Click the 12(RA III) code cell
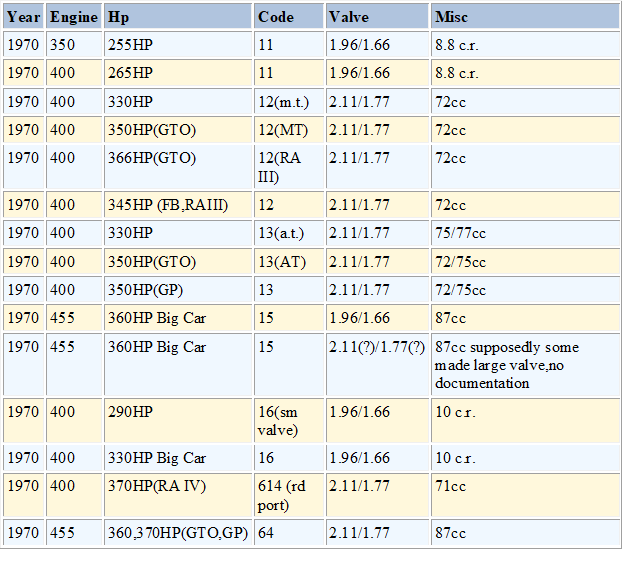The width and height of the screenshot is (624, 580). point(289,167)
